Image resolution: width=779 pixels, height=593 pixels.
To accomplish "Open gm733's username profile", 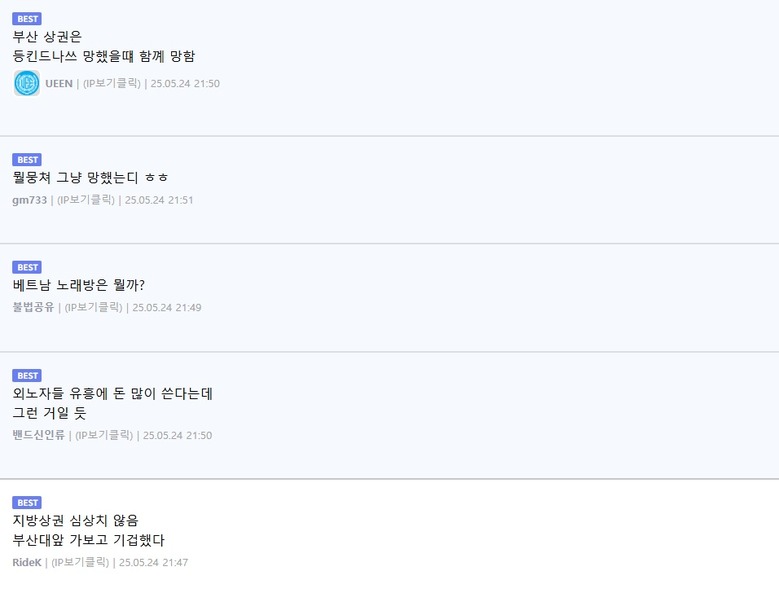I will (29, 200).
